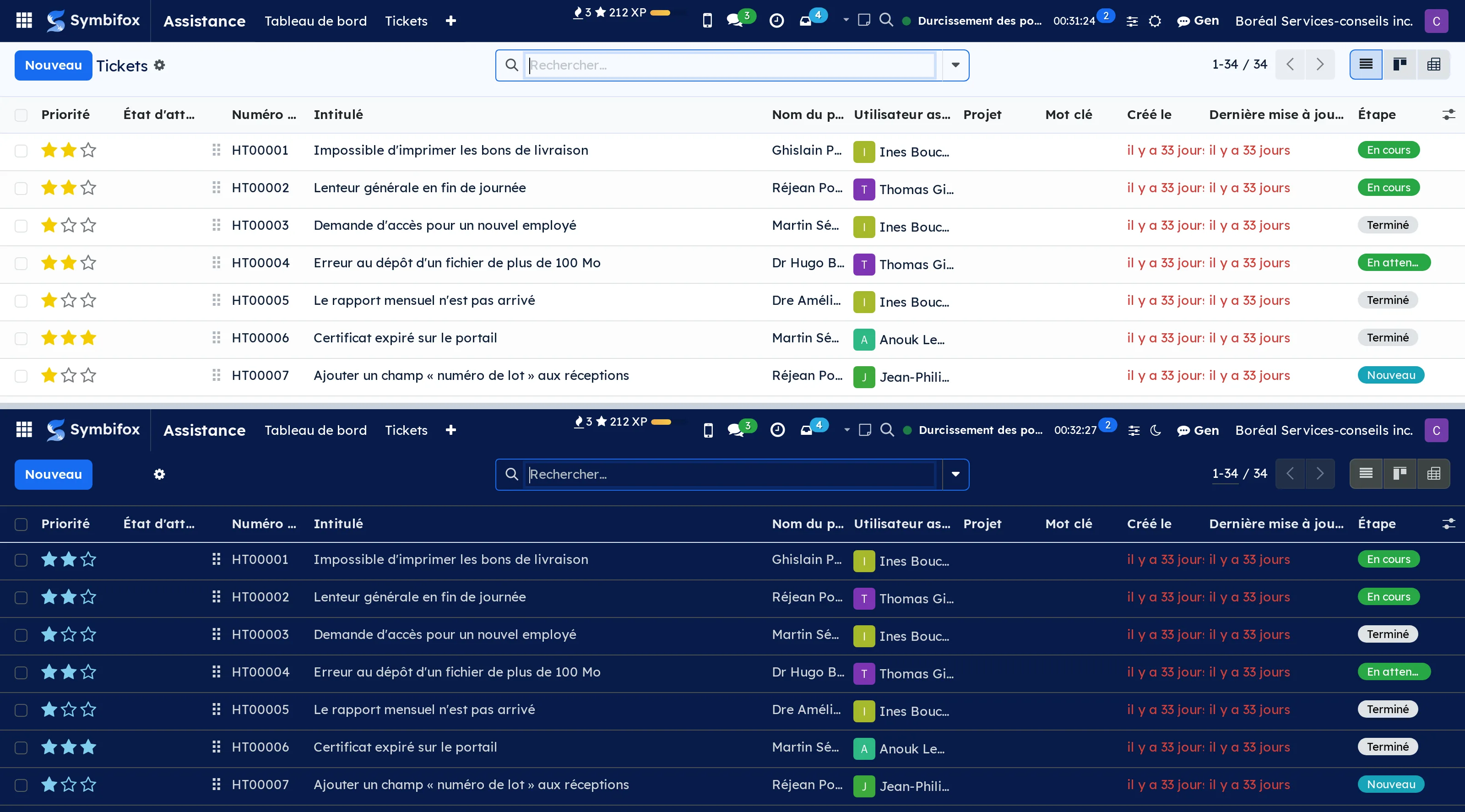Click gear icon beside Nouveau in dark window
This screenshot has width=1465, height=812.
160,474
